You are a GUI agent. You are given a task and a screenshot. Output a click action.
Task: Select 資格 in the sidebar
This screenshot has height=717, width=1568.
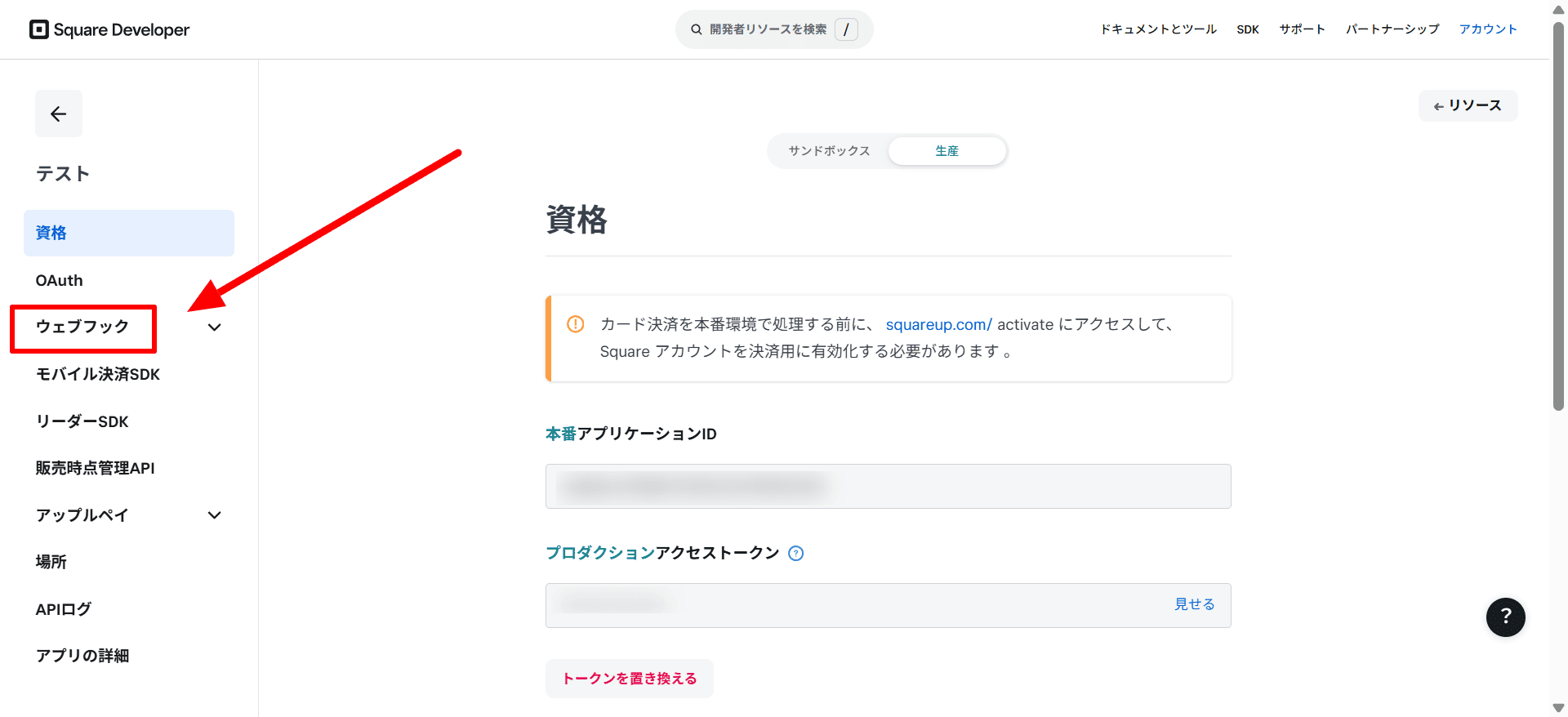tap(129, 233)
